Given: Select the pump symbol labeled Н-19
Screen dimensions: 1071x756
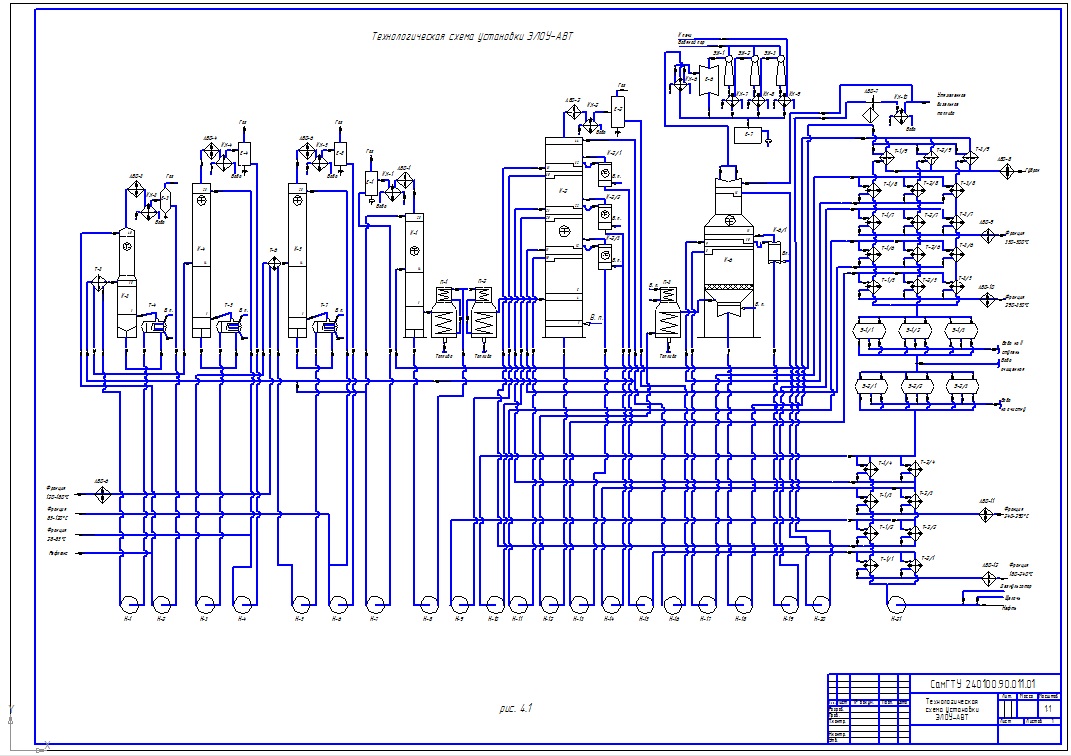Looking at the screenshot, I should (789, 604).
